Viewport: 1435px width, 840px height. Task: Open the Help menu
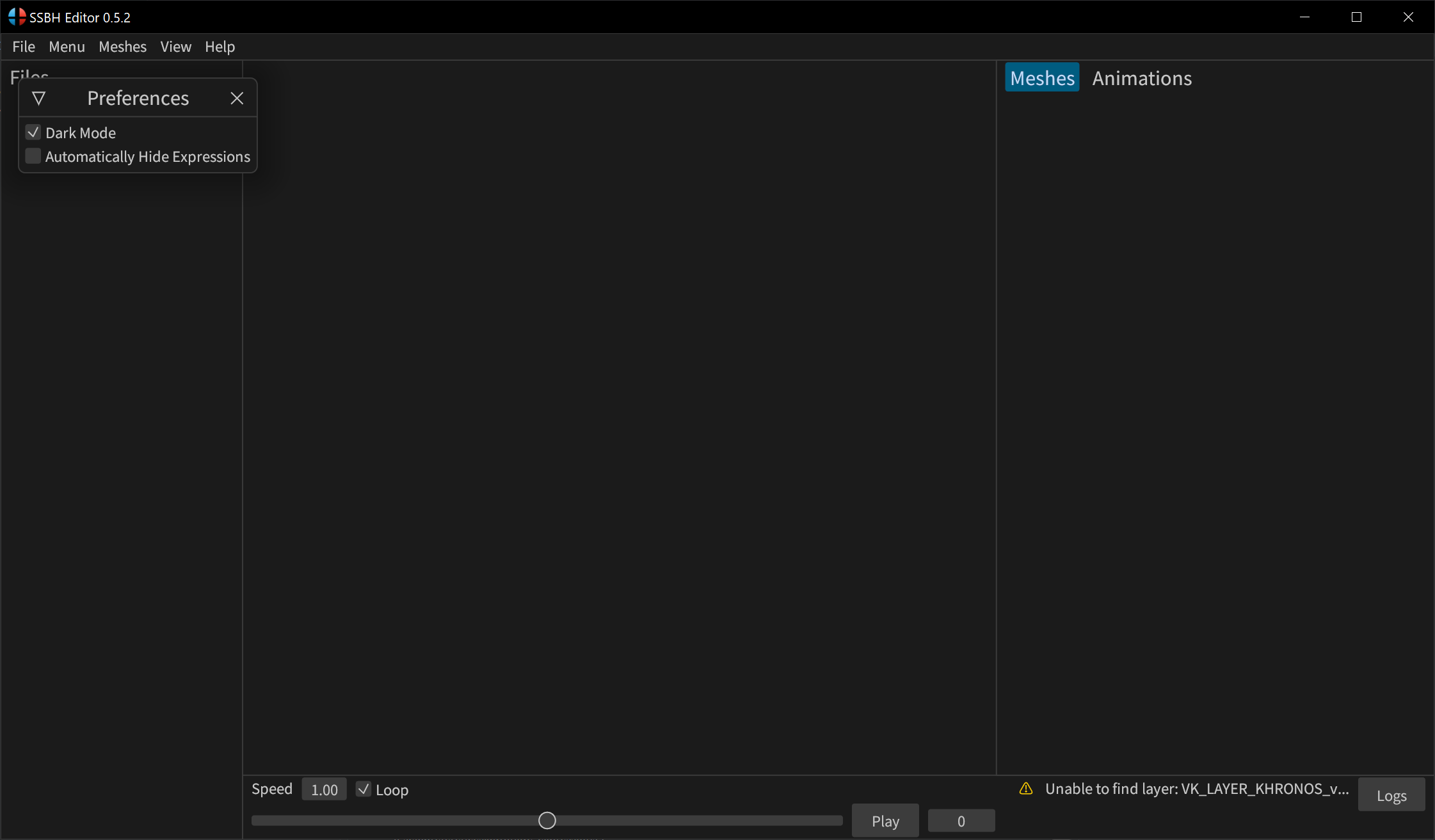click(x=220, y=47)
